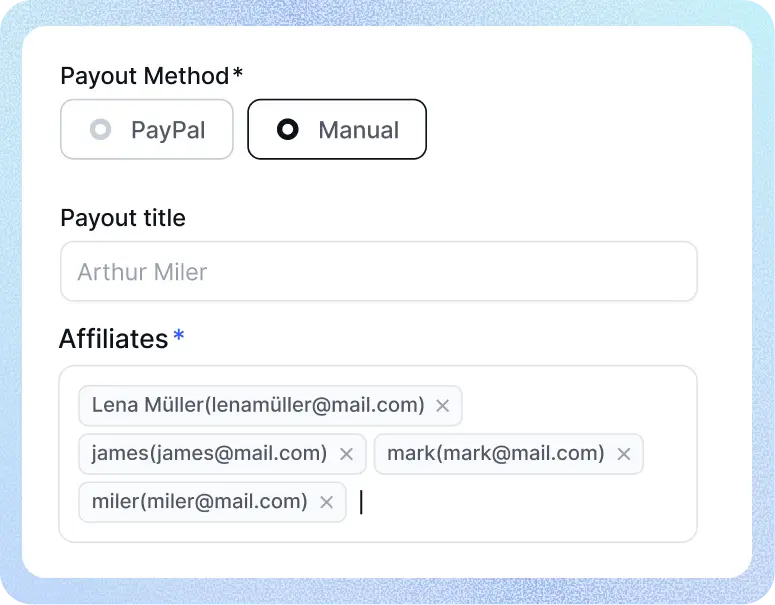Click the Payout Method label
The height and width of the screenshot is (605, 775).
pos(144,76)
